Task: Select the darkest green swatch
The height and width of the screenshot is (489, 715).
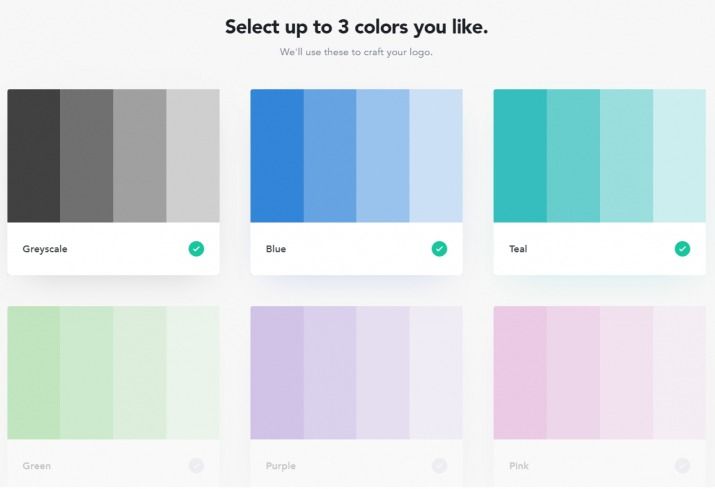Action: coord(34,373)
